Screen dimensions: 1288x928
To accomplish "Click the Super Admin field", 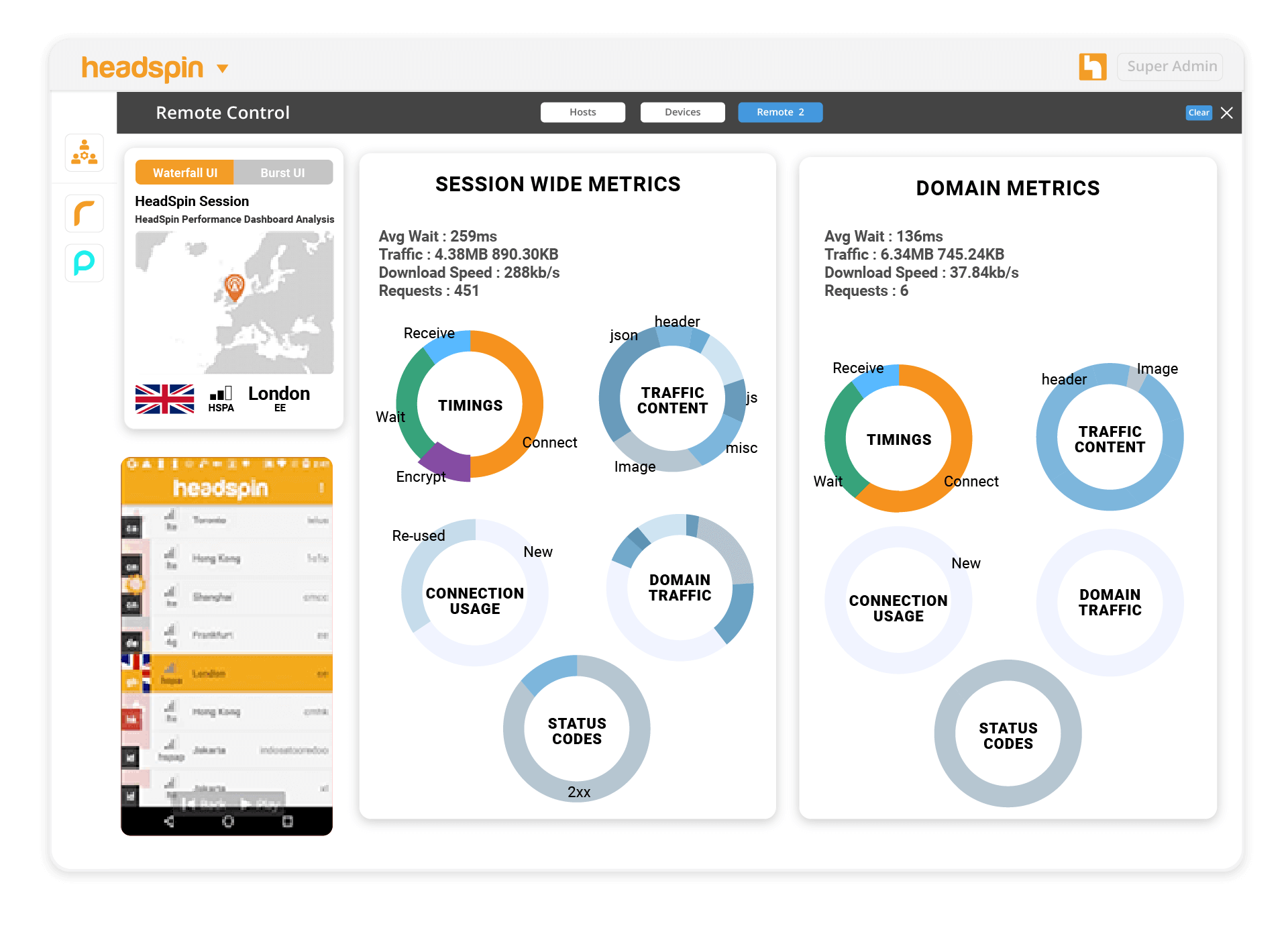I will (1171, 66).
